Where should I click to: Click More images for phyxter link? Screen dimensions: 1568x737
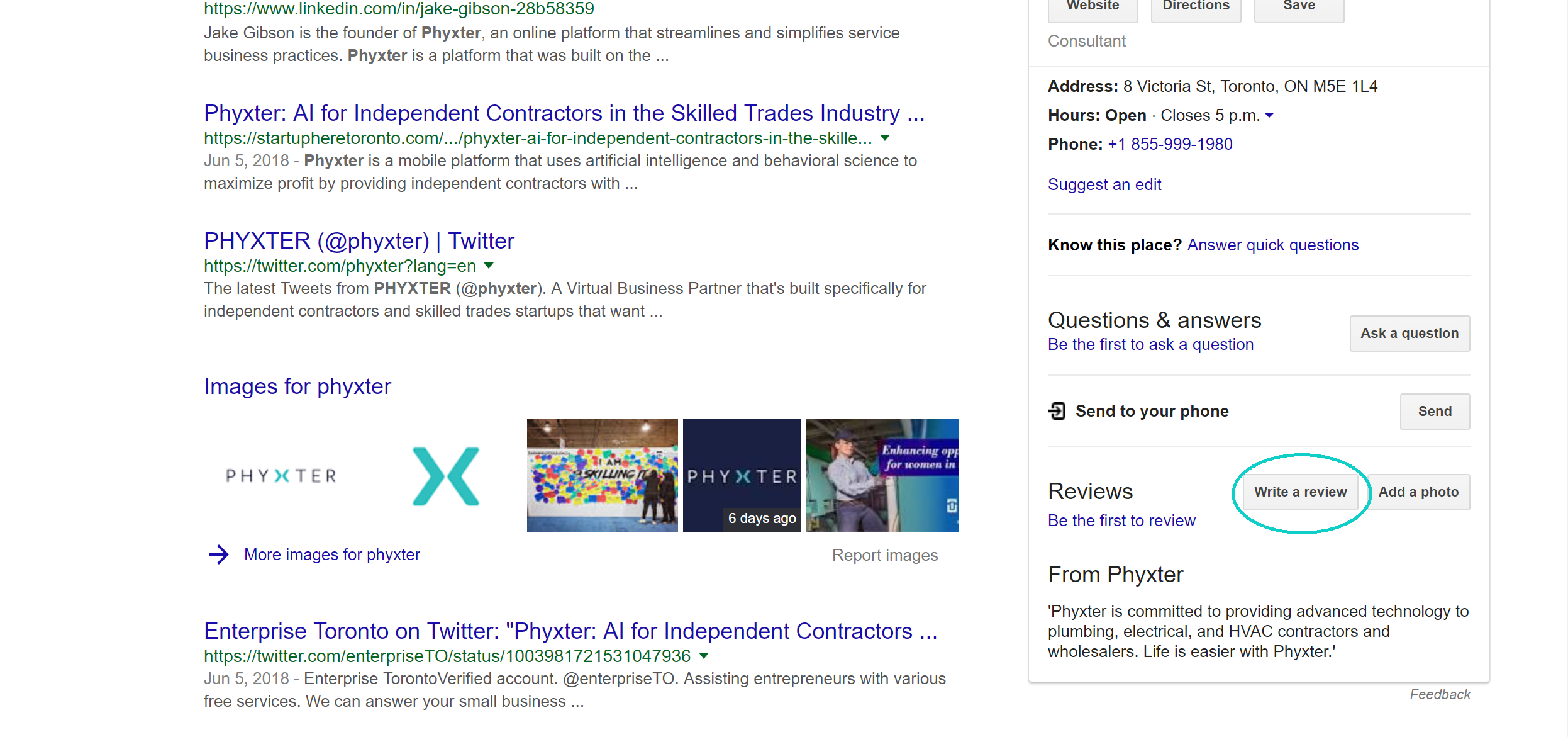[x=332, y=554]
